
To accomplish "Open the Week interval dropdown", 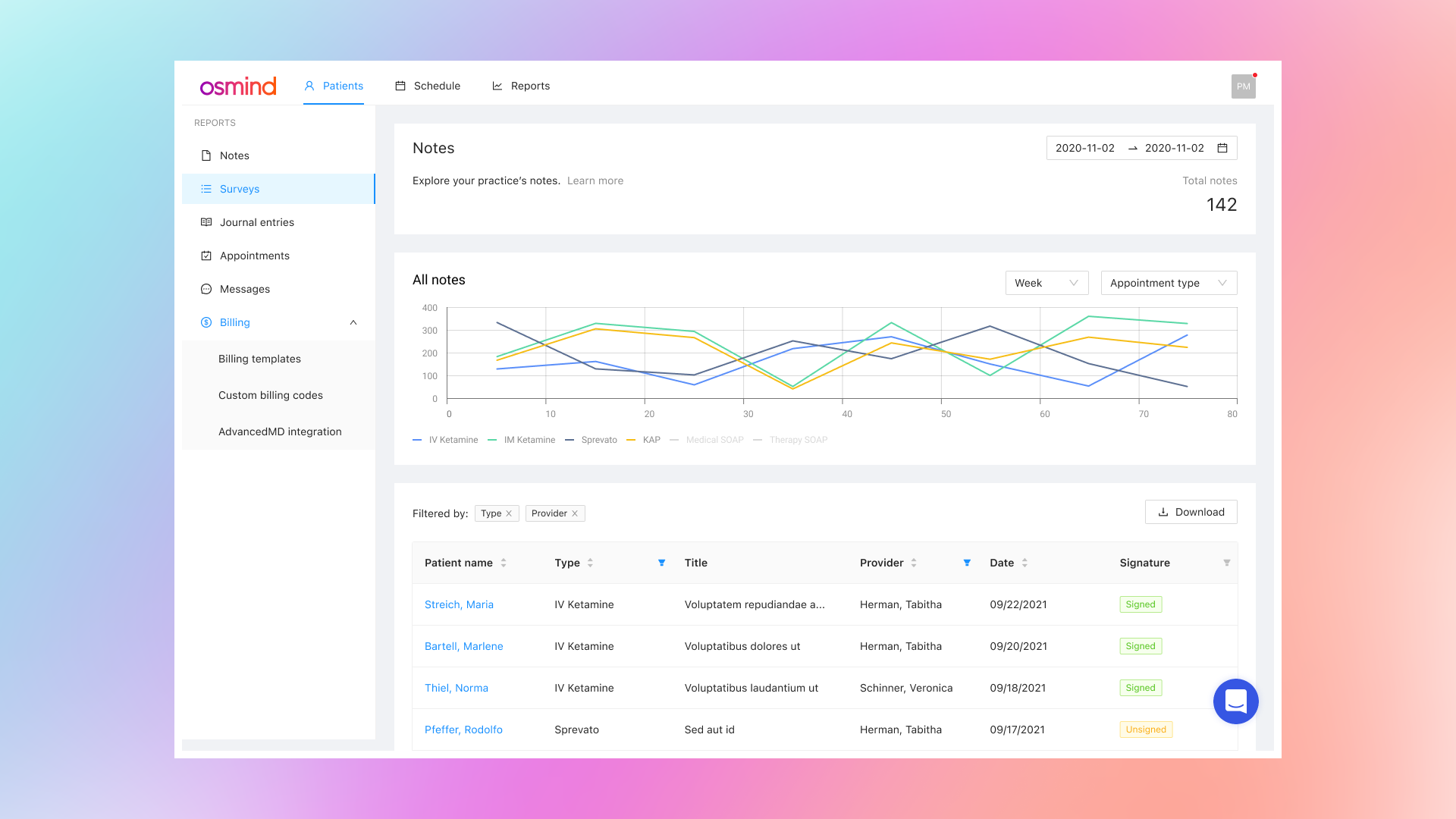I will click(1047, 283).
